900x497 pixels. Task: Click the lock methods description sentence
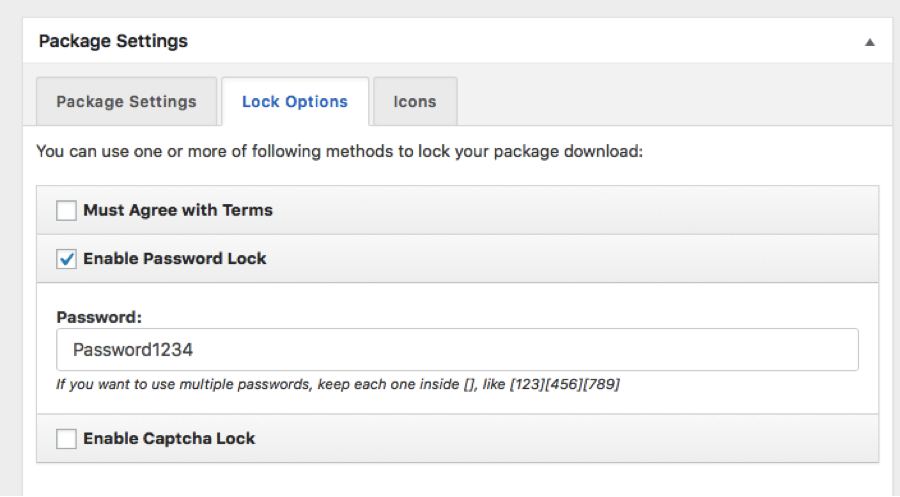tap(338, 152)
